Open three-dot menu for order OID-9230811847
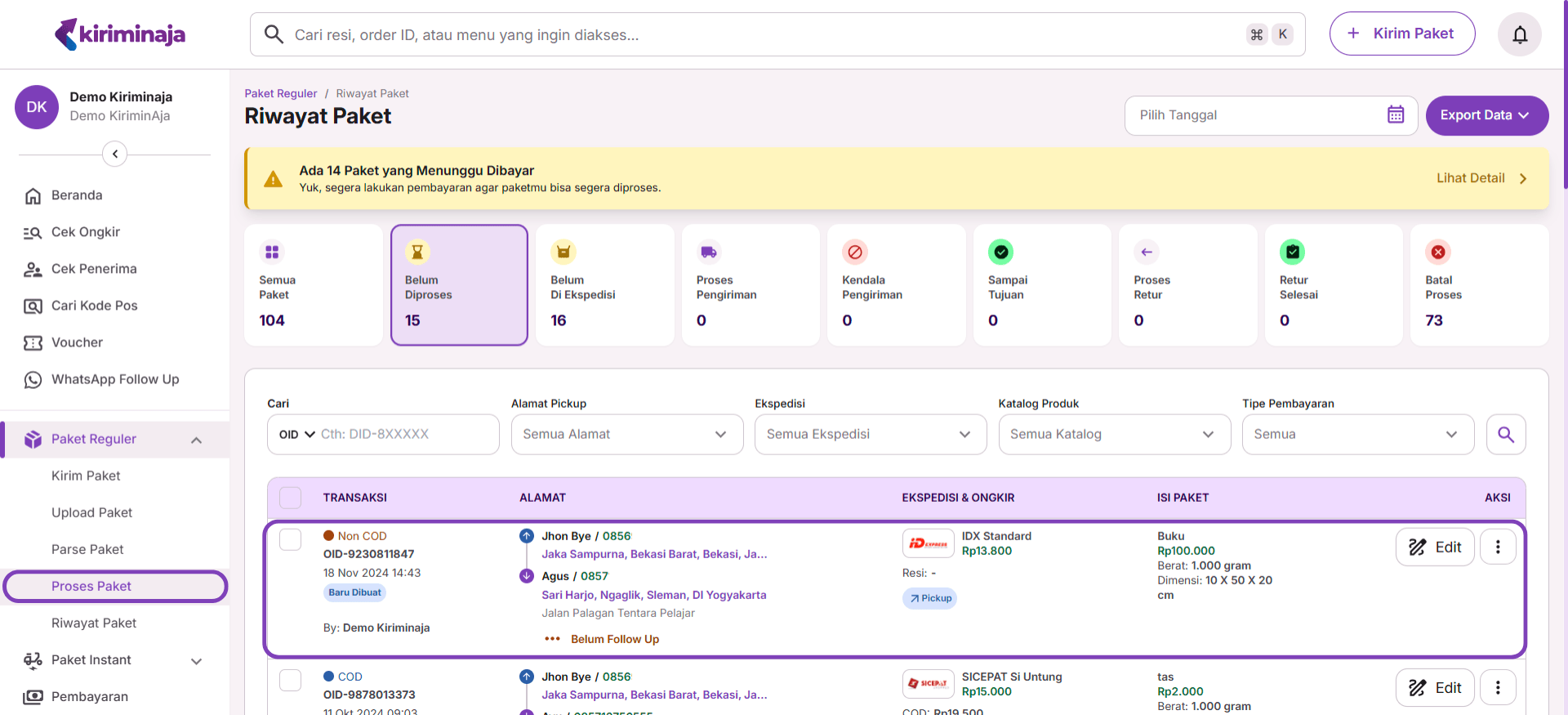Image resolution: width=1568 pixels, height=715 pixels. [1497, 547]
